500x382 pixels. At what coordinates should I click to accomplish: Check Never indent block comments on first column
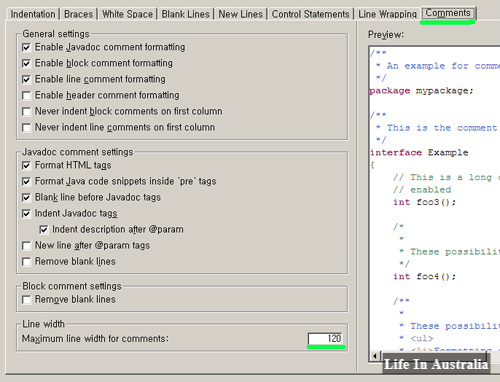[x=26, y=111]
